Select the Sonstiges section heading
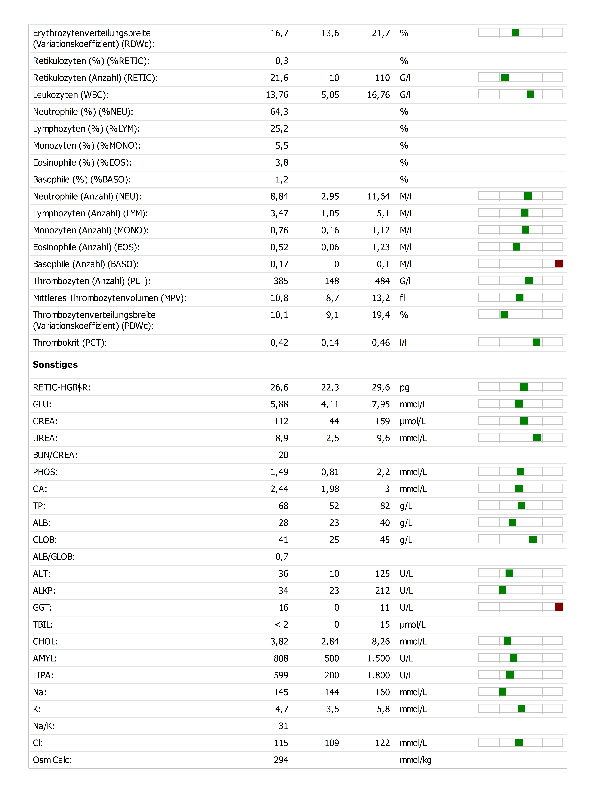 click(x=55, y=364)
